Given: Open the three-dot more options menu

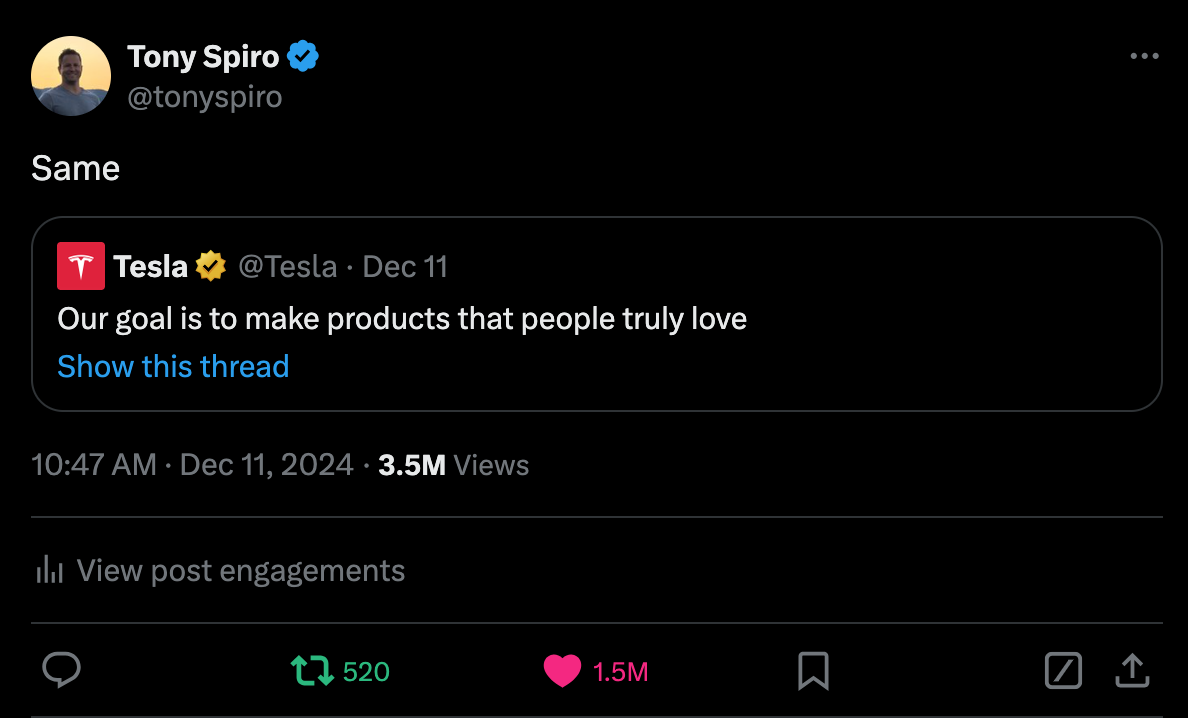Looking at the screenshot, I should [x=1144, y=57].
